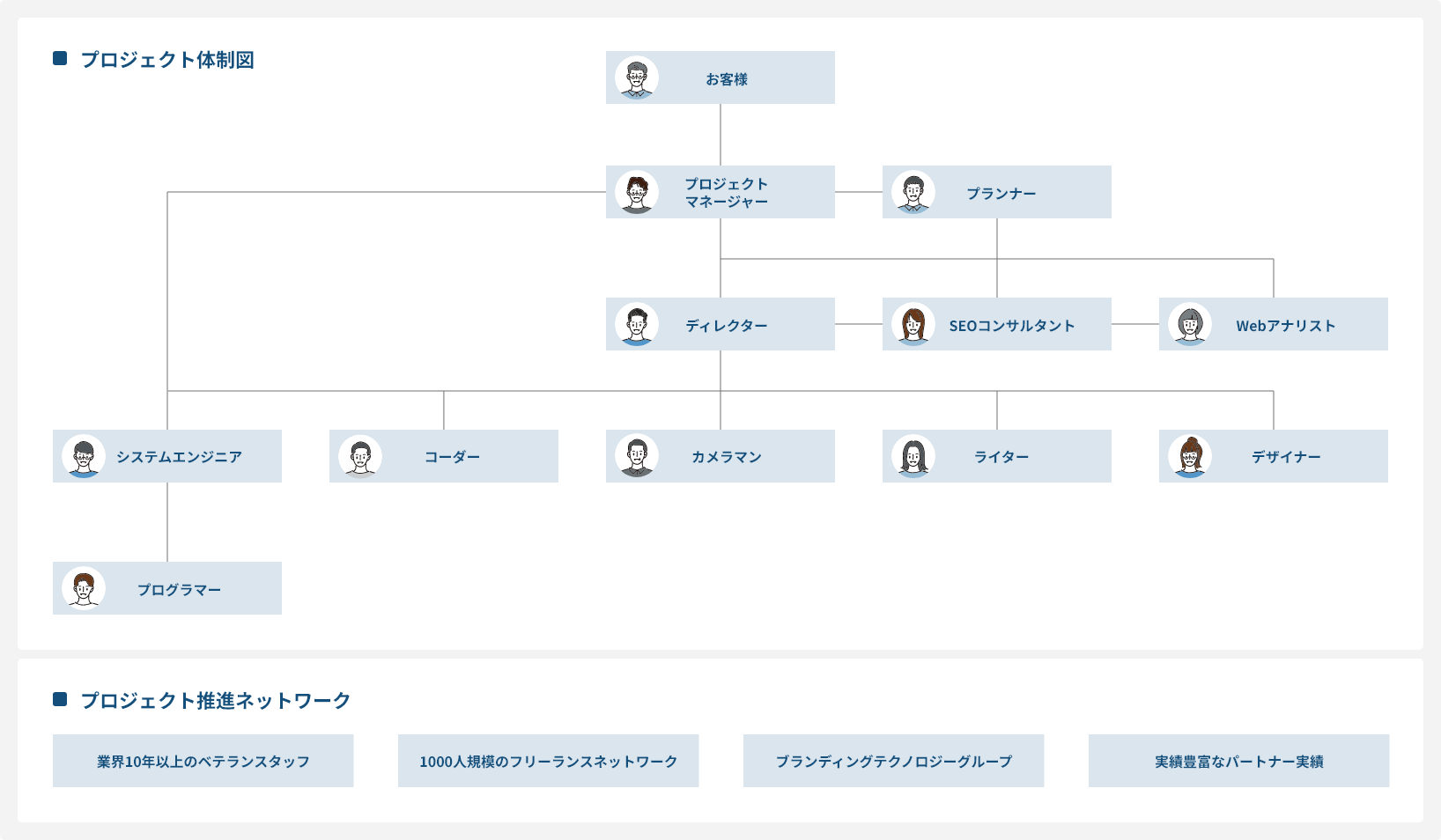
Task: Click the プロジェクト推進ネットワーク heading
Action: point(216,701)
